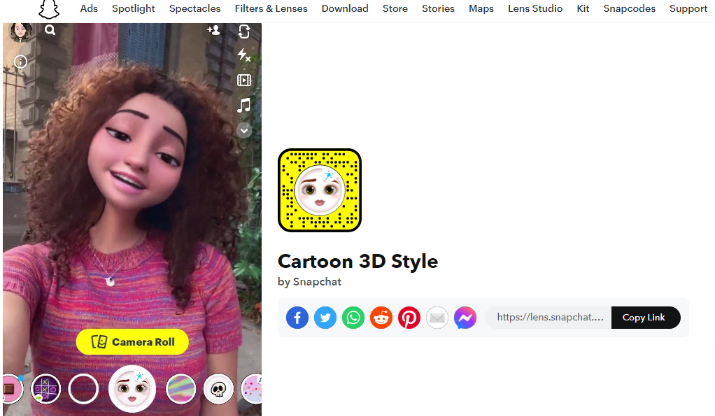Share lens on Facebook
This screenshot has width=715, height=416.
(x=297, y=317)
